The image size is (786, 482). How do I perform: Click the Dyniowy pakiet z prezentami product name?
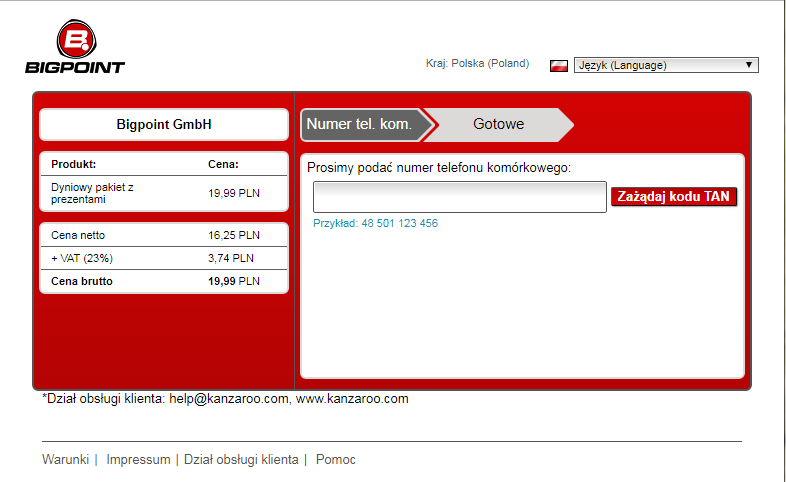(92, 193)
